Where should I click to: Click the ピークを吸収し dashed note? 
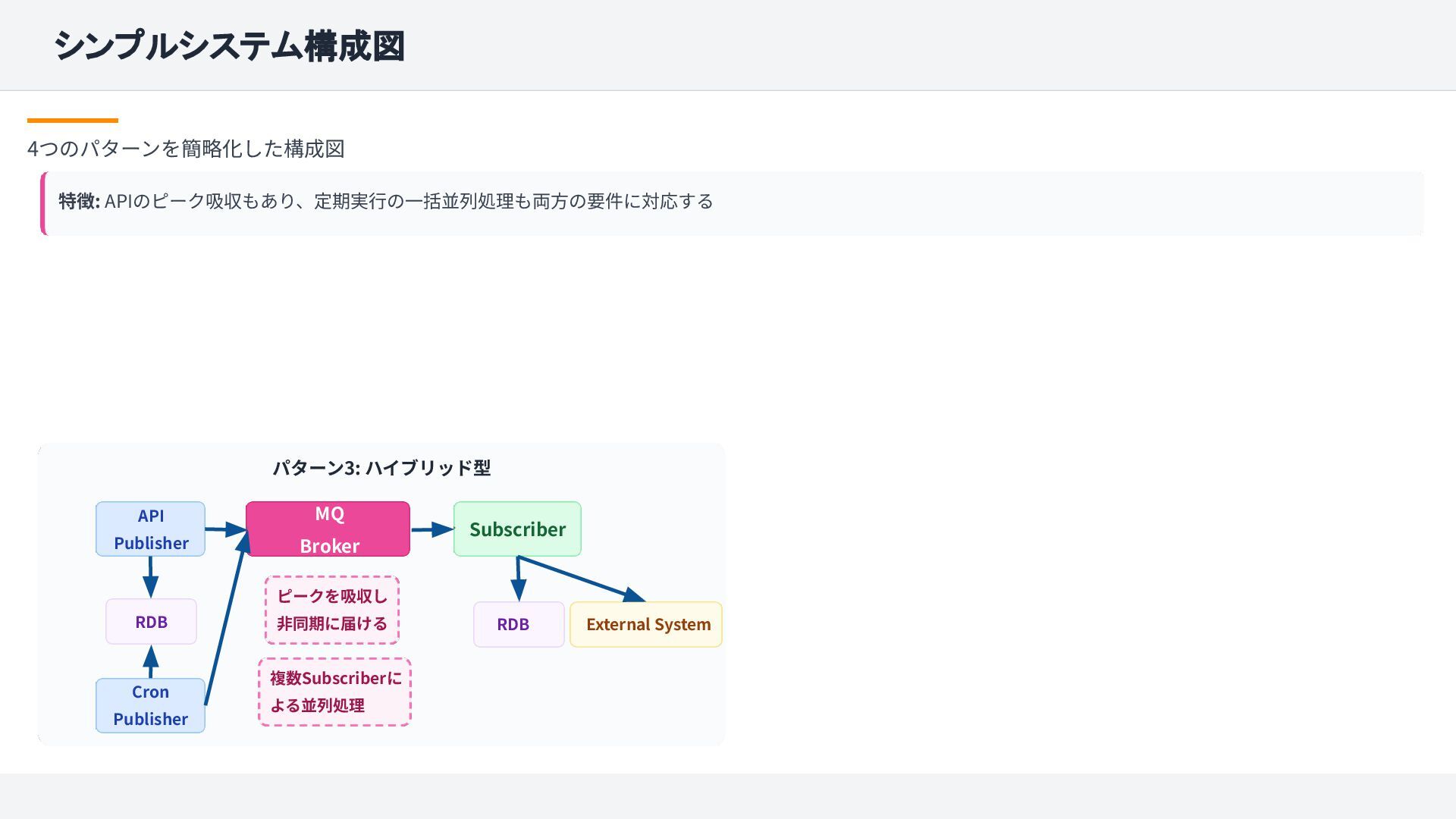[332, 610]
